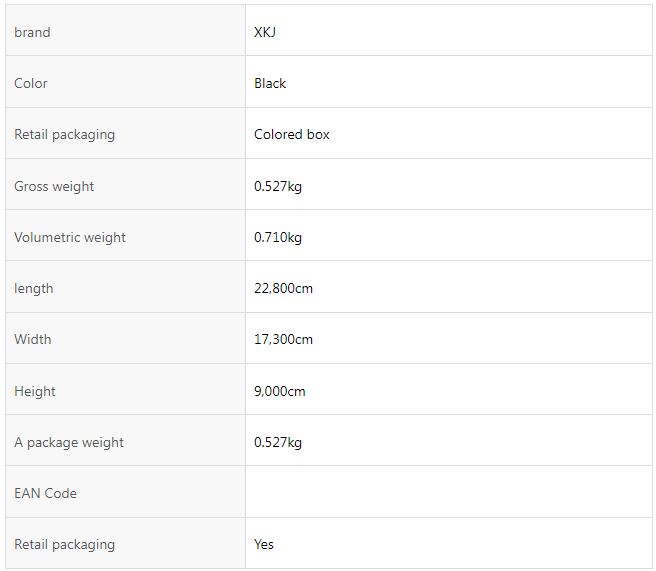The height and width of the screenshot is (571, 656).
Task: Click the 'Volumetric weight' label
Action: point(70,237)
